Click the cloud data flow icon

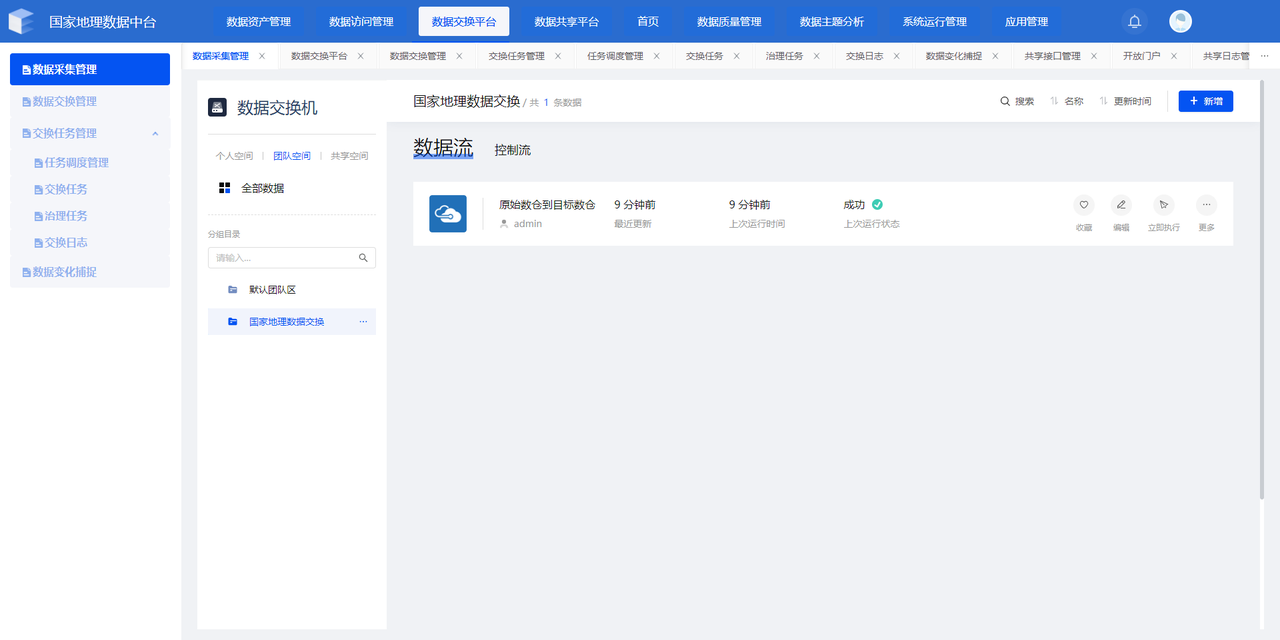click(447, 214)
